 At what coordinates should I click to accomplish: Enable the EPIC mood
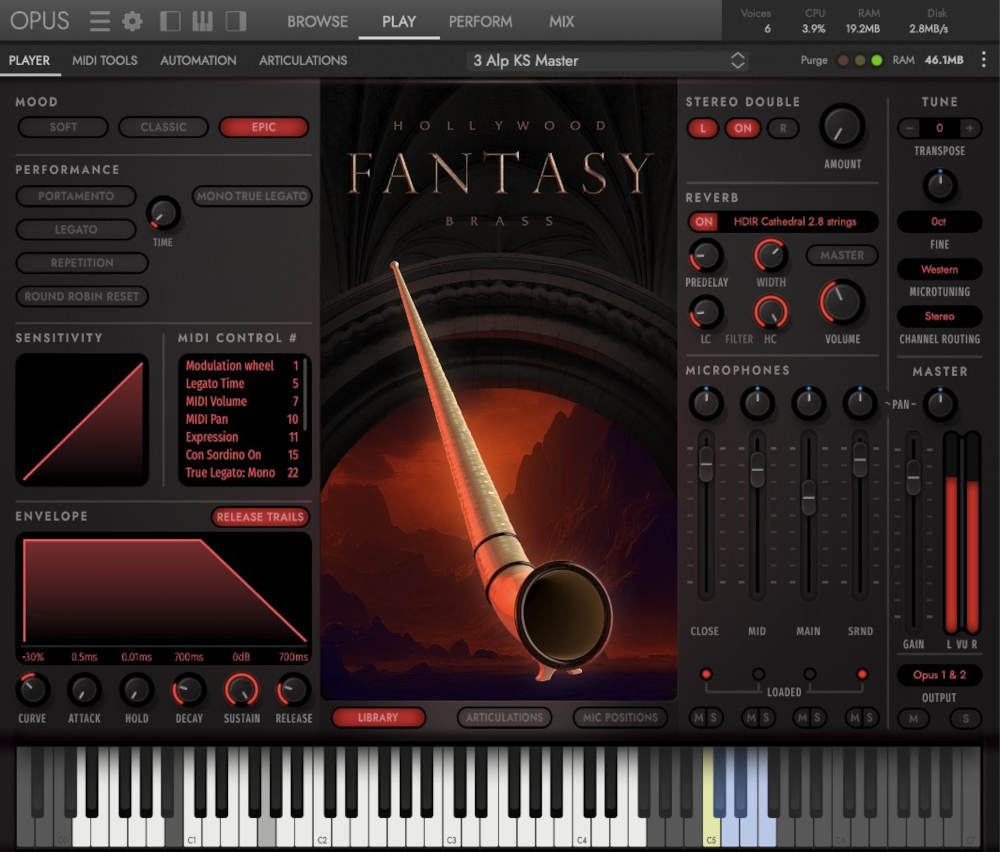263,127
